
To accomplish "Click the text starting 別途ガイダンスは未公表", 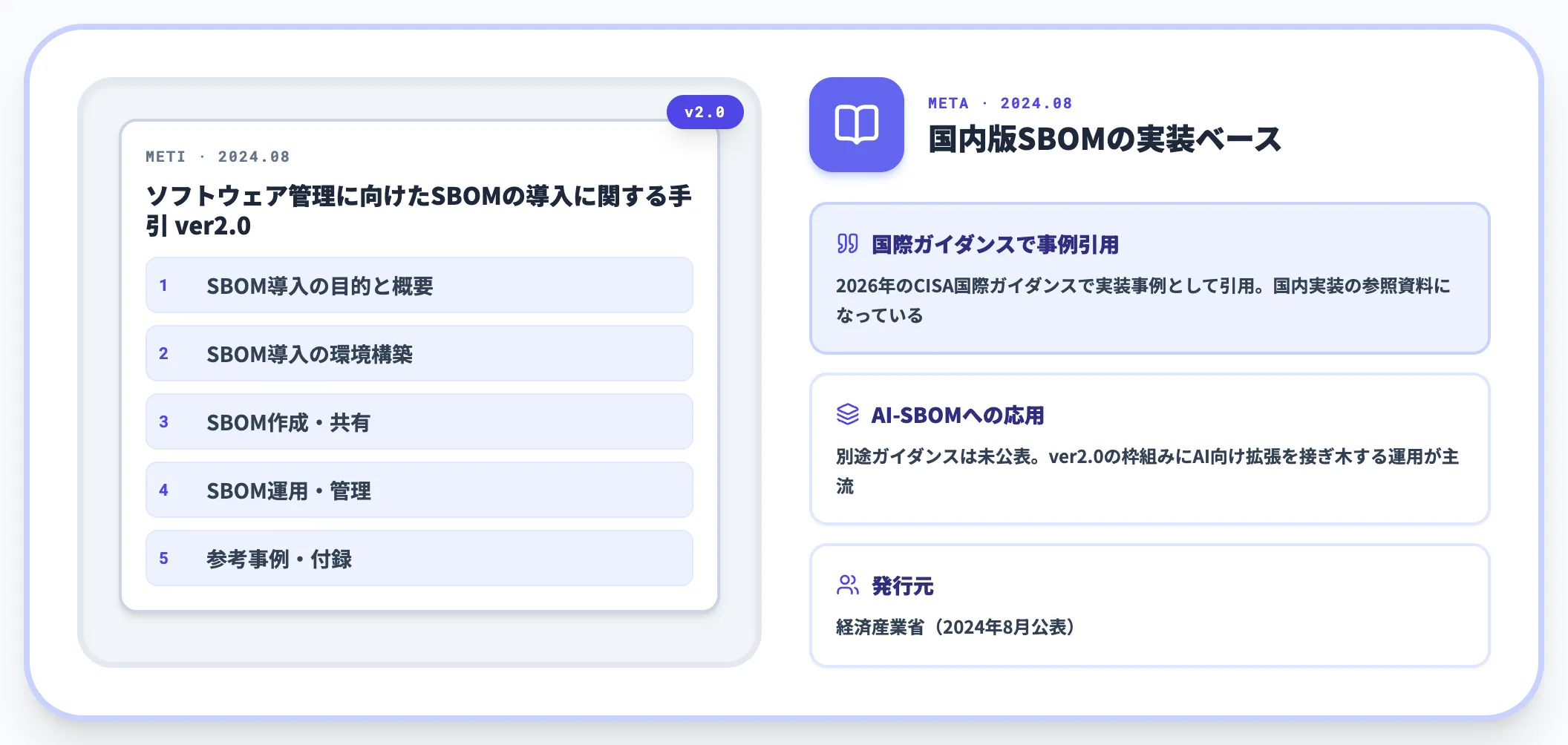I will (1147, 471).
